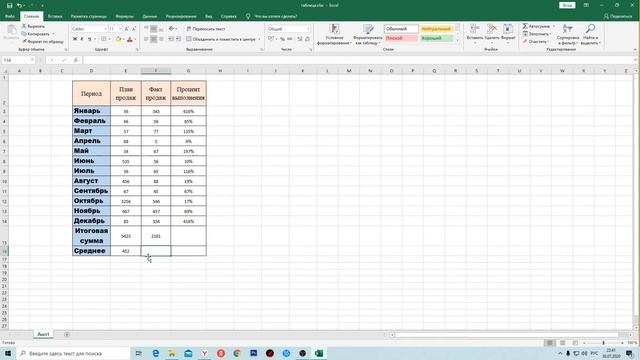Image resolution: width=640 pixels, height=360 pixels.
Task: Switch to the Данные (Data) tab
Action: tap(149, 16)
